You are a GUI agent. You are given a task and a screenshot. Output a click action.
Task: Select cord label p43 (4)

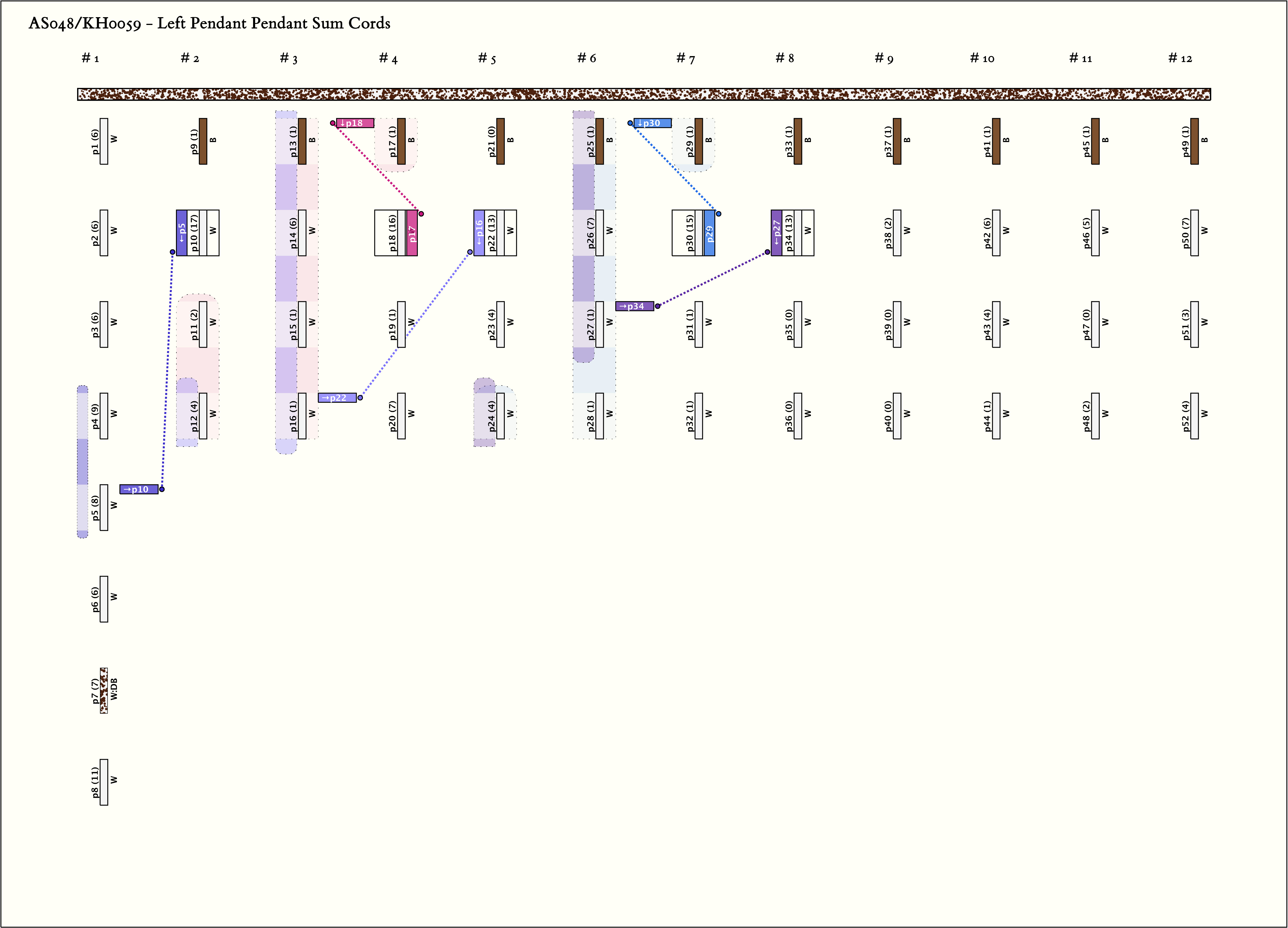[x=987, y=325]
